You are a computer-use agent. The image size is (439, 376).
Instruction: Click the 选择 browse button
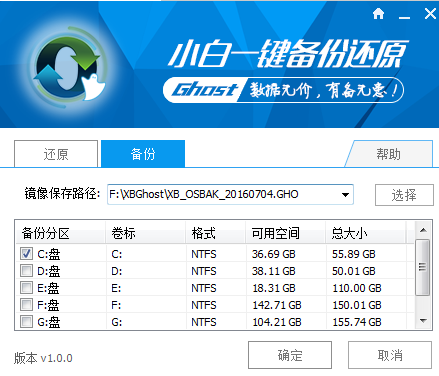tap(404, 195)
